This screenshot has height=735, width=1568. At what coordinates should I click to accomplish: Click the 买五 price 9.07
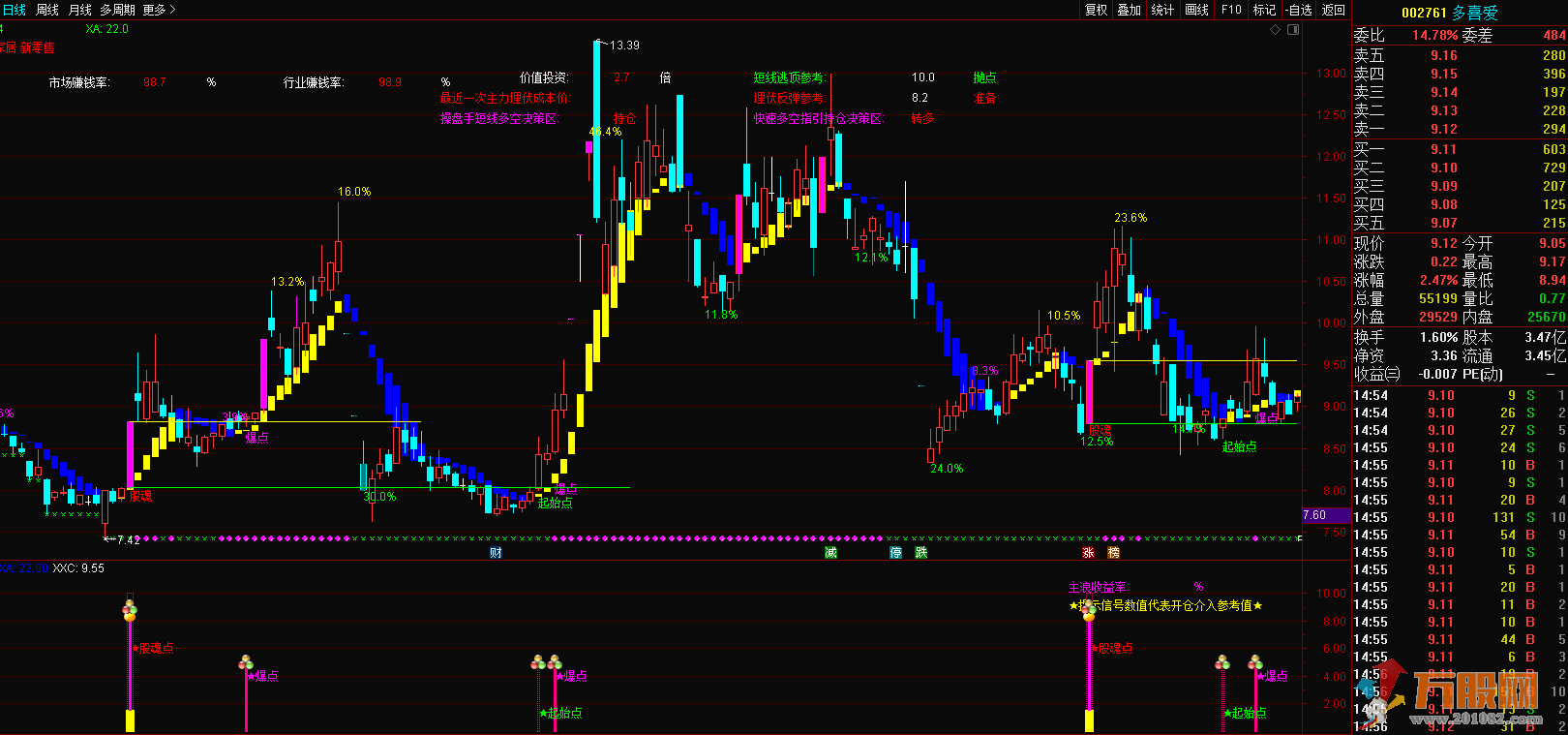[x=1444, y=224]
